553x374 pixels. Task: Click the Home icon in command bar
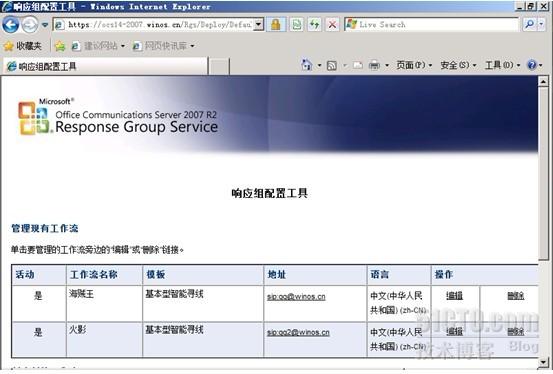click(306, 65)
